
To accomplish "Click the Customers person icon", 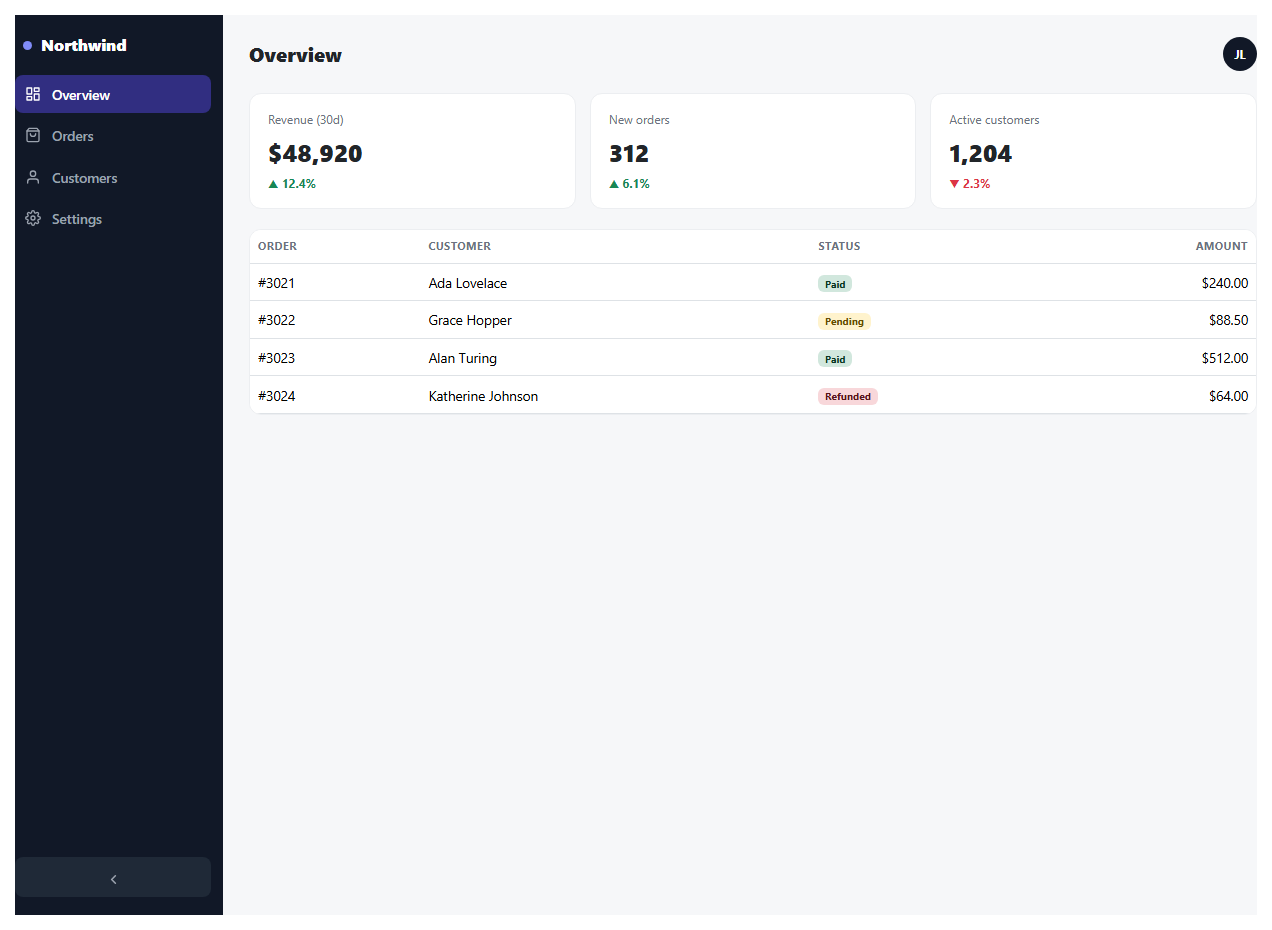I will [x=33, y=177].
